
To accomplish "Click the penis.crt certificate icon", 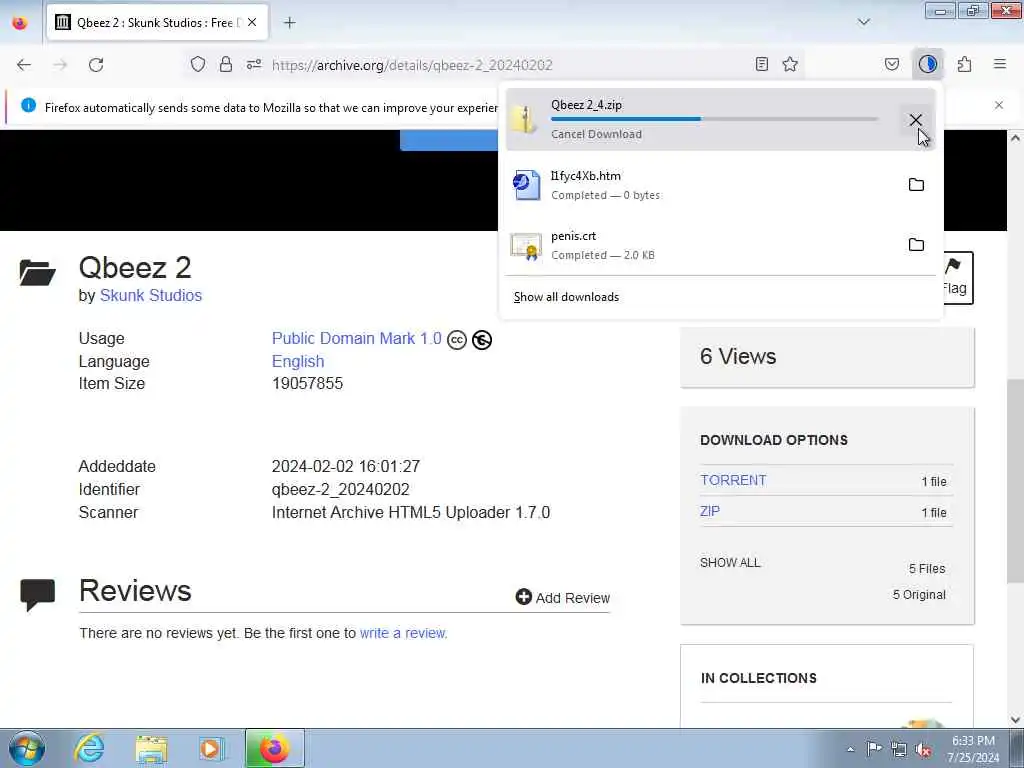I will click(526, 246).
